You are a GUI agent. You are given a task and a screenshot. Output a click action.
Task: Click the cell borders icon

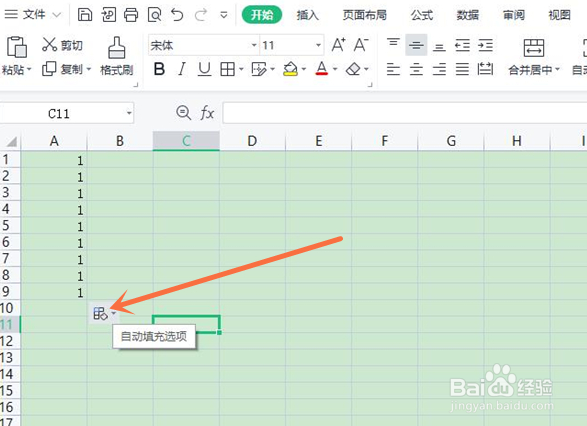pyautogui.click(x=227, y=69)
